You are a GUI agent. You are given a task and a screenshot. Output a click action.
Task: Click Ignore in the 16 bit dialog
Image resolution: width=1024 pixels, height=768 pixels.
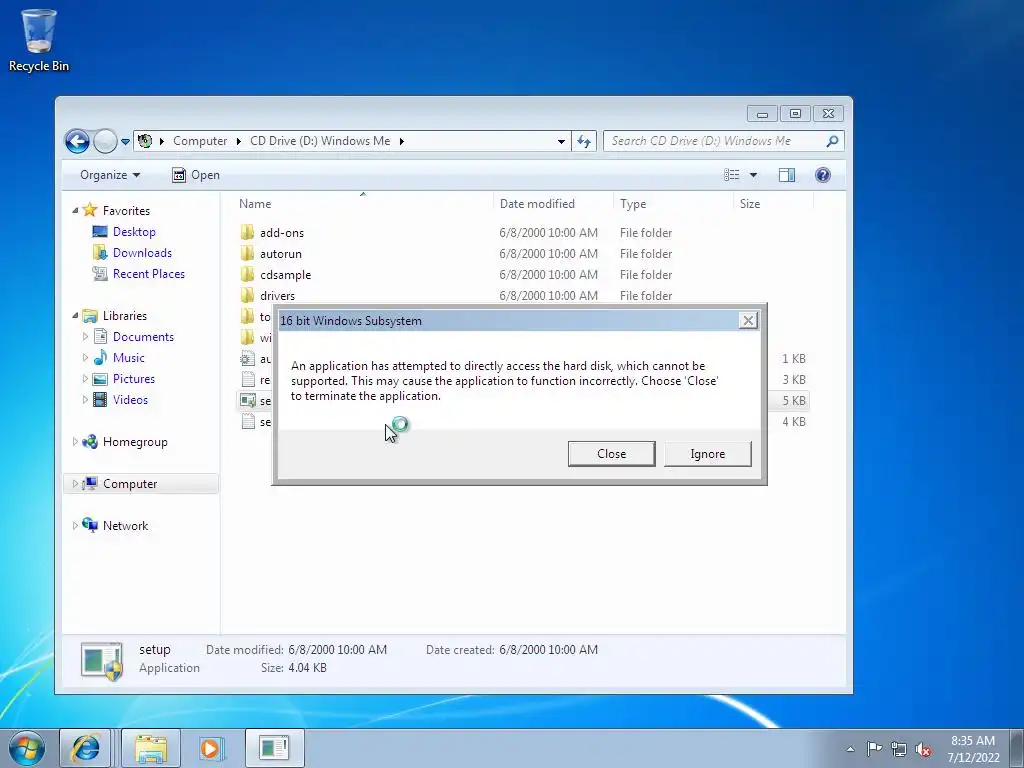[707, 454]
